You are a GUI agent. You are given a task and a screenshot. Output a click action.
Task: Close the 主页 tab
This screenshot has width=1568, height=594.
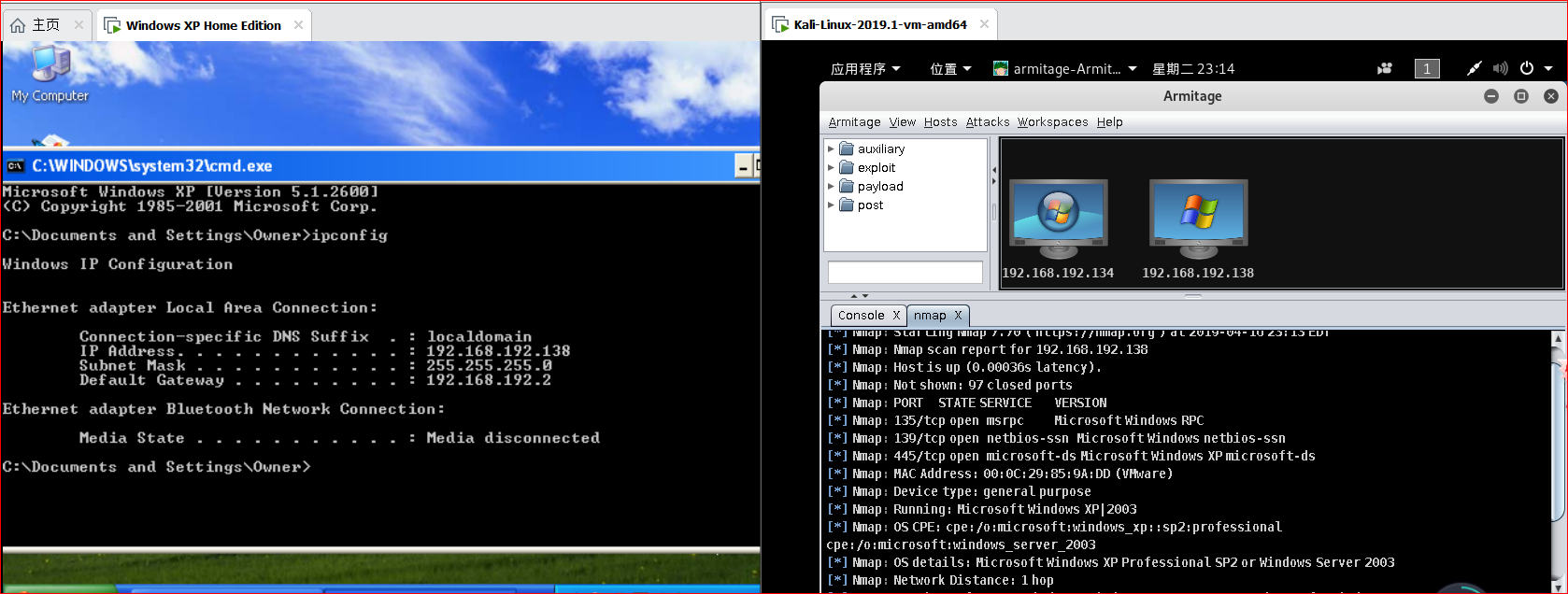coord(79,25)
